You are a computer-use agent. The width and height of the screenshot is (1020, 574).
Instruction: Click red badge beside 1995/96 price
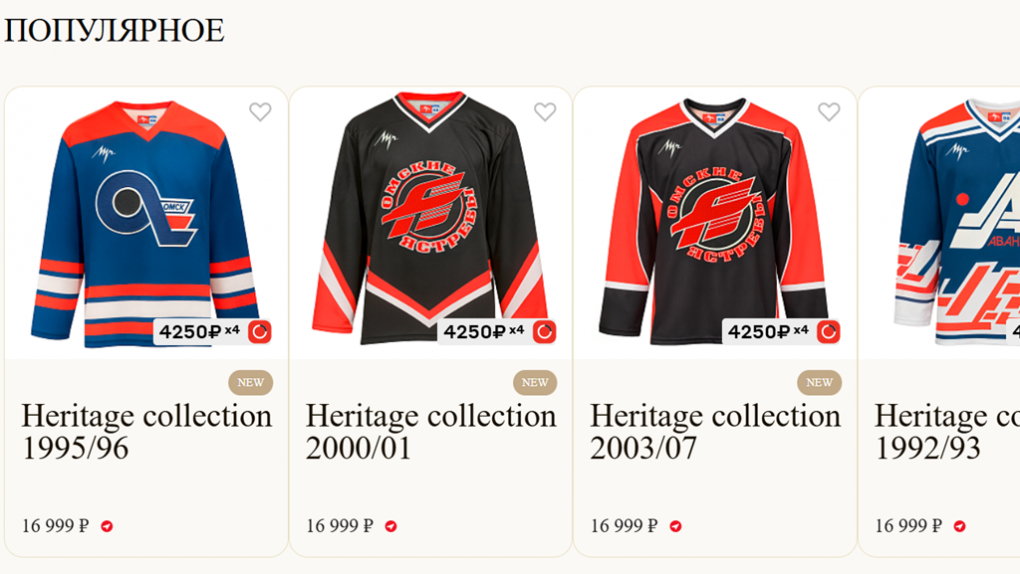point(107,526)
